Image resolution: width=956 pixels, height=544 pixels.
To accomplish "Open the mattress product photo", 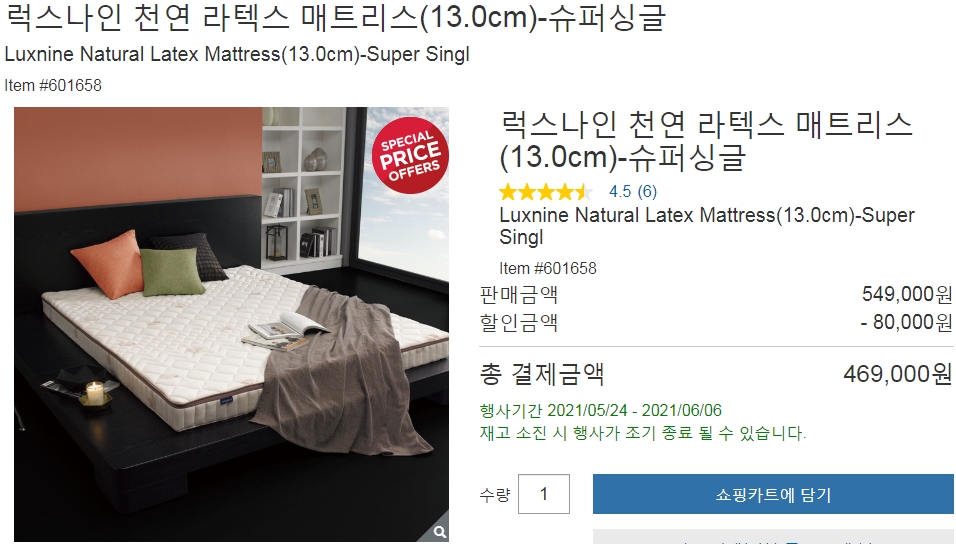I will [232, 324].
